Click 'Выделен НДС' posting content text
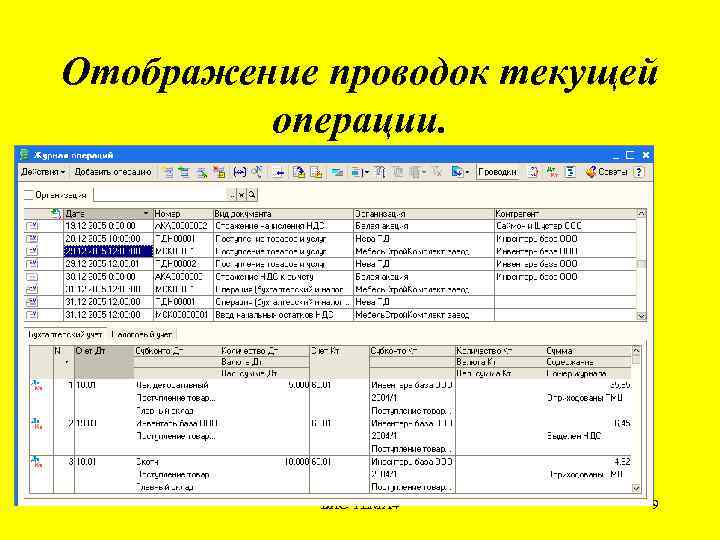The image size is (720, 540). (x=574, y=436)
